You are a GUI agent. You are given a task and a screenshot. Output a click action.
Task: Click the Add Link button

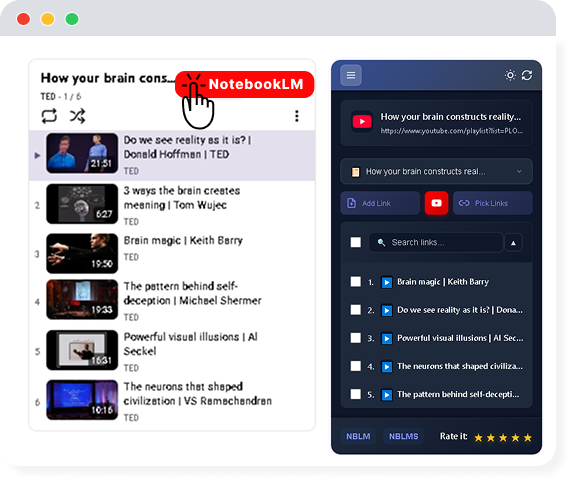[380, 203]
